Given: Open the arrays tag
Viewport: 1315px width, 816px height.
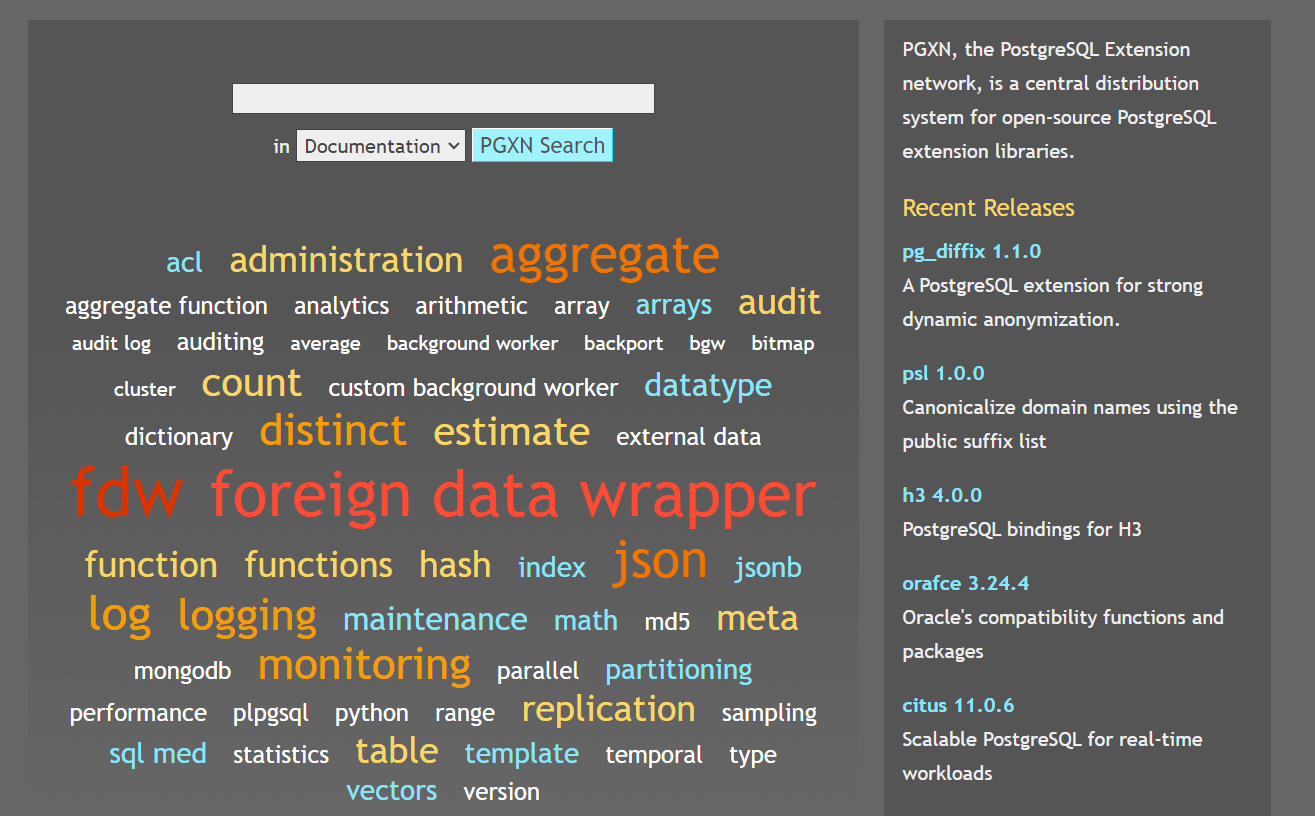Looking at the screenshot, I should (674, 306).
